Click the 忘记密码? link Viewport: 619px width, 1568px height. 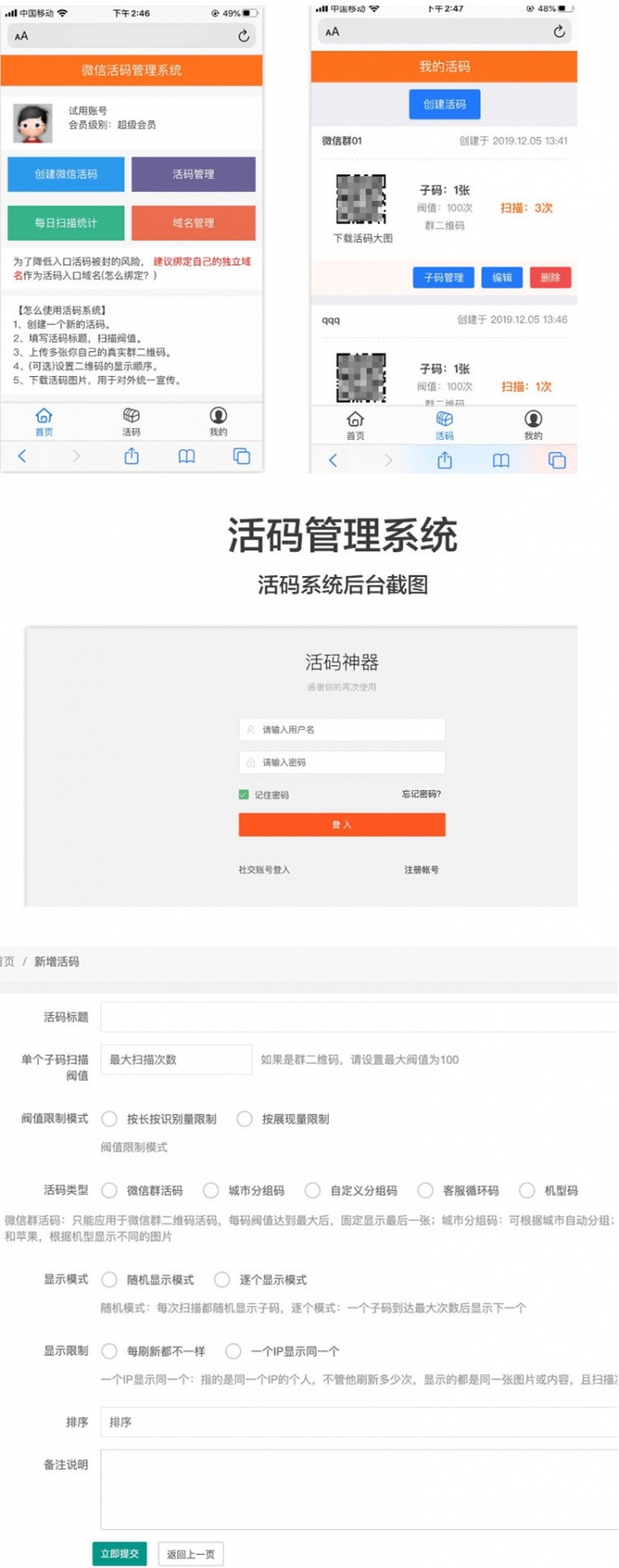pyautogui.click(x=421, y=795)
